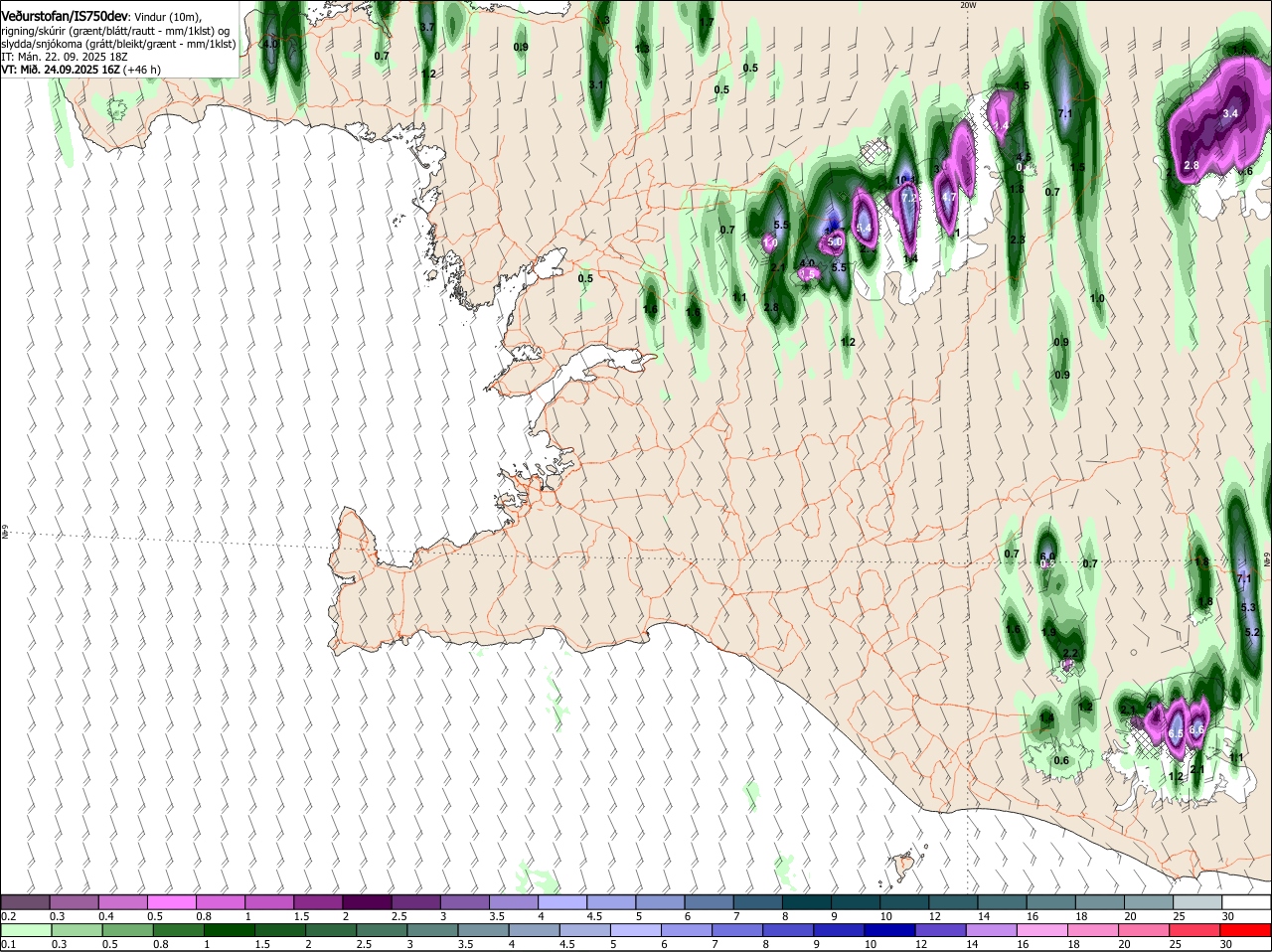This screenshot has height=952, width=1272.
Task: Click the '20W' longitude label at top
Action: (x=969, y=5)
